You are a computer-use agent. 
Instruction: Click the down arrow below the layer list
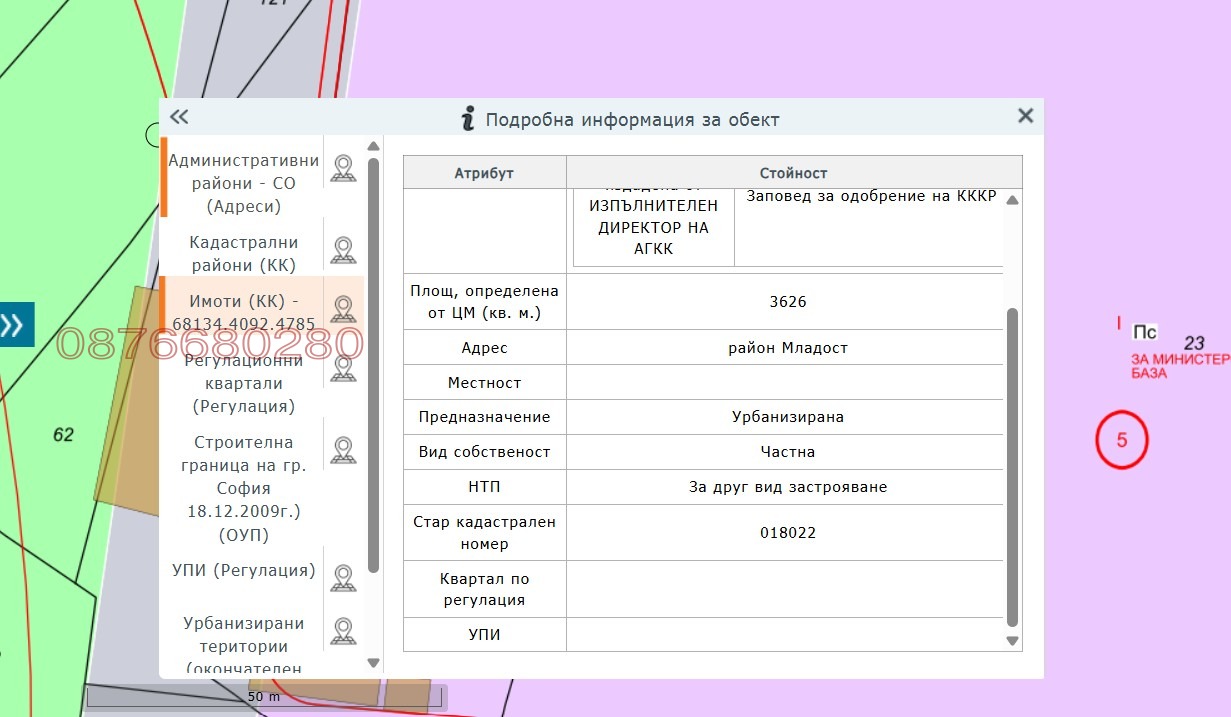[373, 662]
